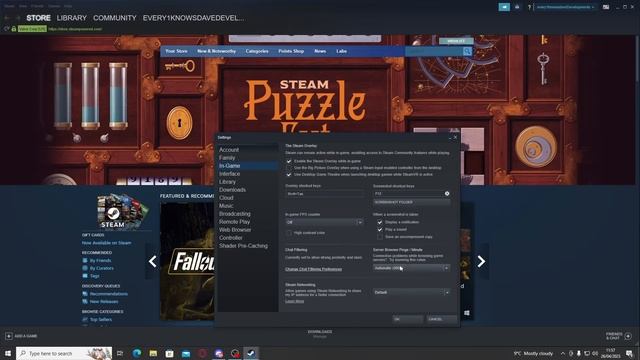Click Cancel in the Settings dialog
The image size is (640, 360).
[x=442, y=319]
